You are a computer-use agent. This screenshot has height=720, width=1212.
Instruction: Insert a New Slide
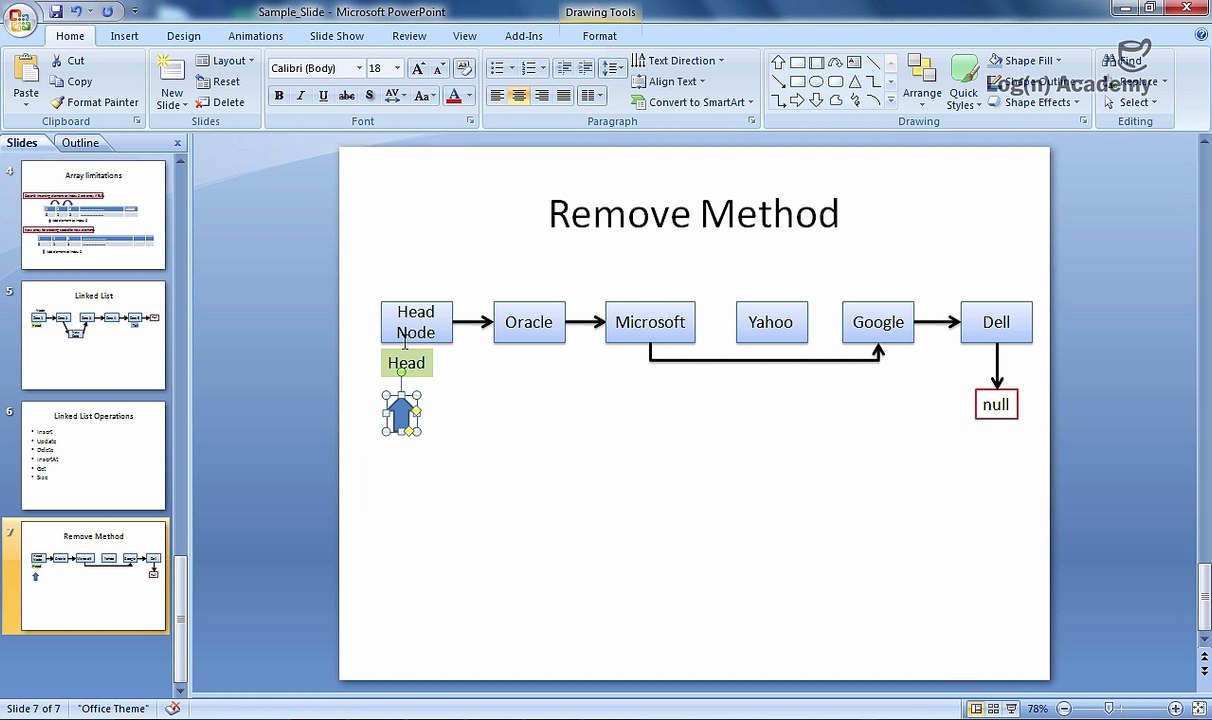pos(171,82)
